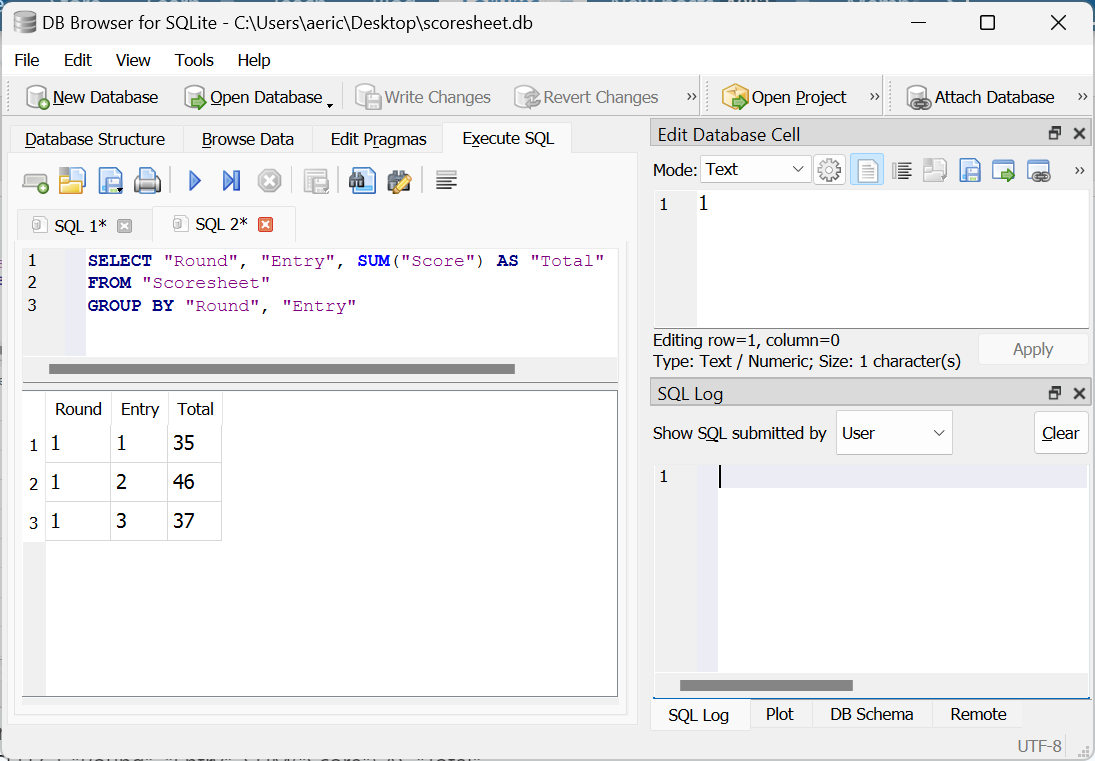The height and width of the screenshot is (761, 1095).
Task: Clear the SQL Log with the Clear button
Action: (x=1060, y=433)
